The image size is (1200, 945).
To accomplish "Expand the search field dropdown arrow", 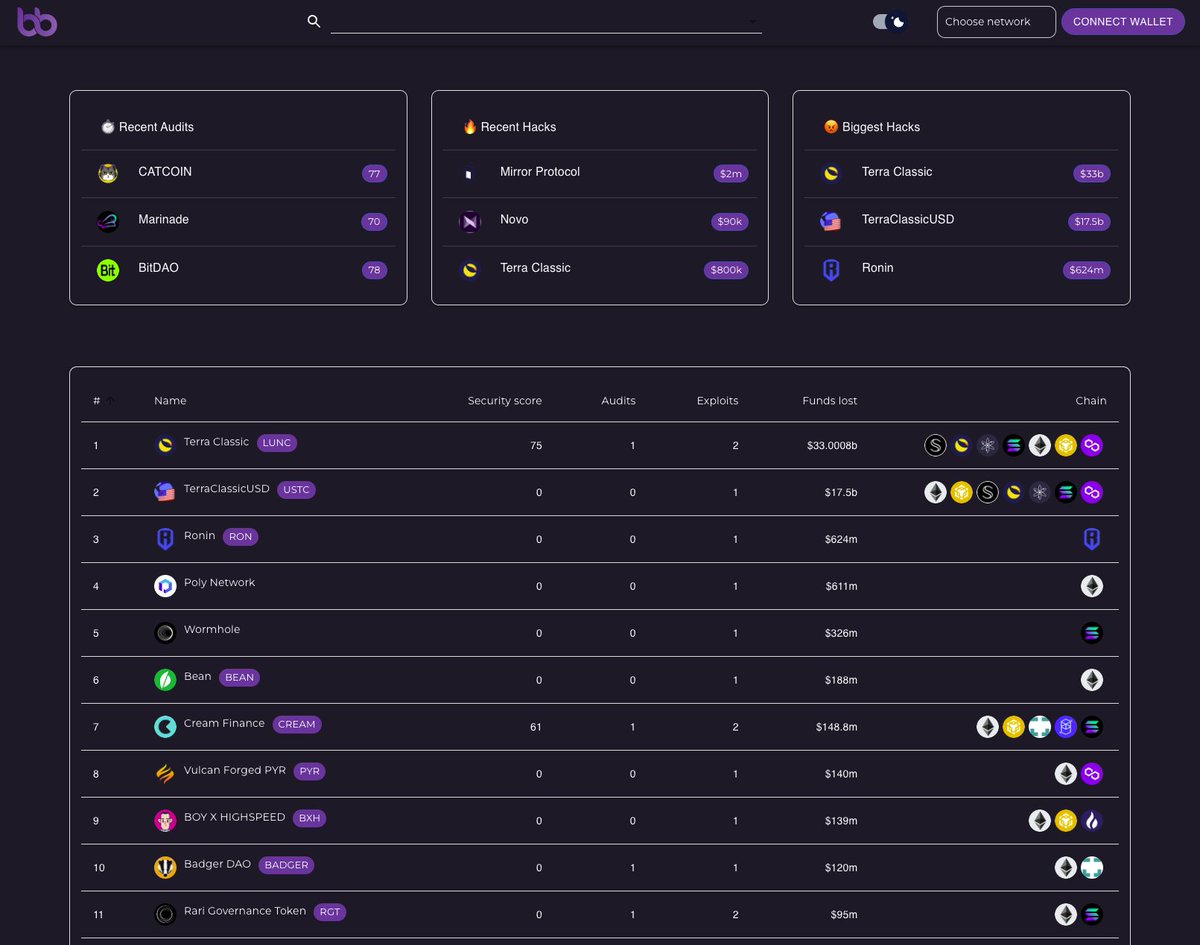I will click(x=753, y=21).
